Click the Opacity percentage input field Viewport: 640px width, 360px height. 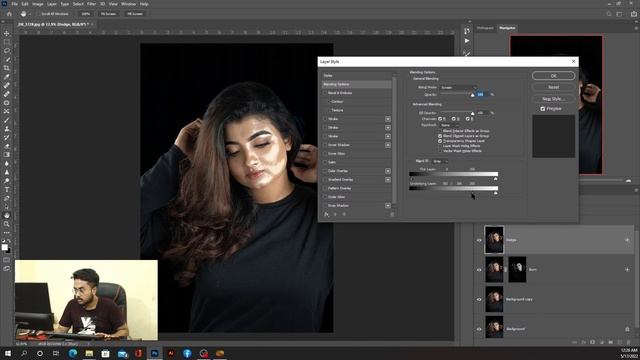(482, 94)
